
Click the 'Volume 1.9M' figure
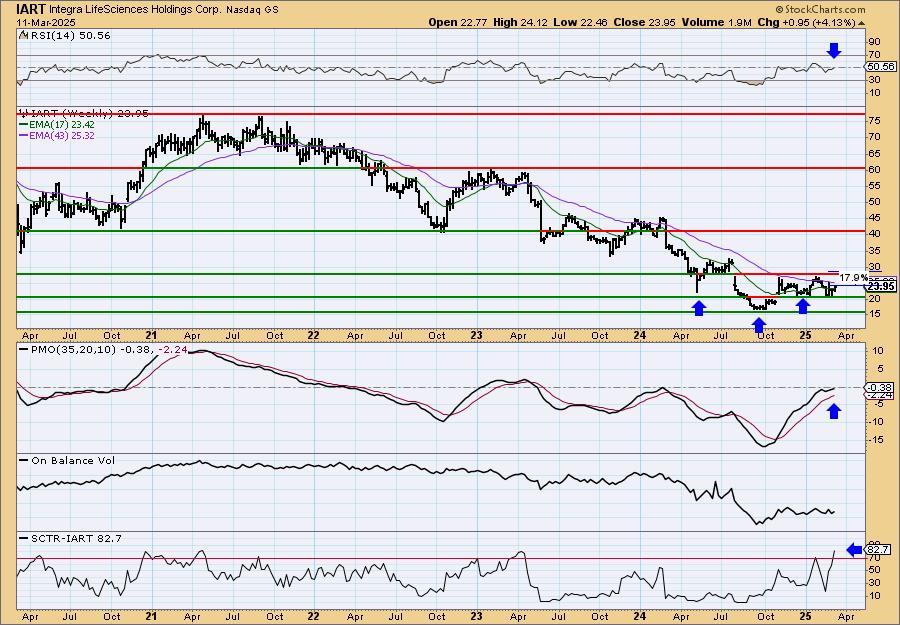coord(717,22)
